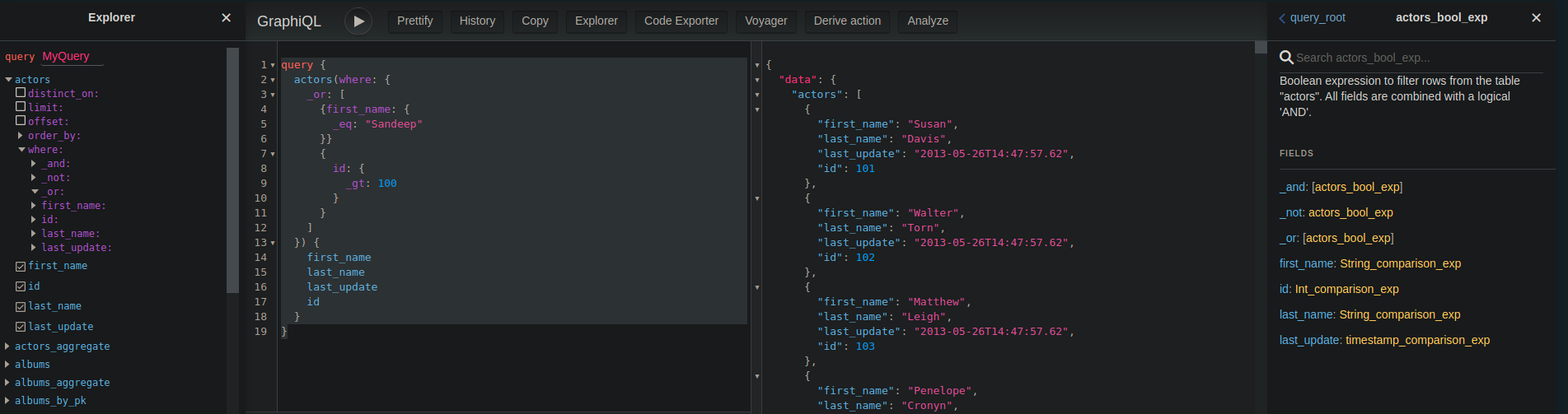
Task: Open timestamp_comparison_exp type link
Action: (x=1417, y=340)
